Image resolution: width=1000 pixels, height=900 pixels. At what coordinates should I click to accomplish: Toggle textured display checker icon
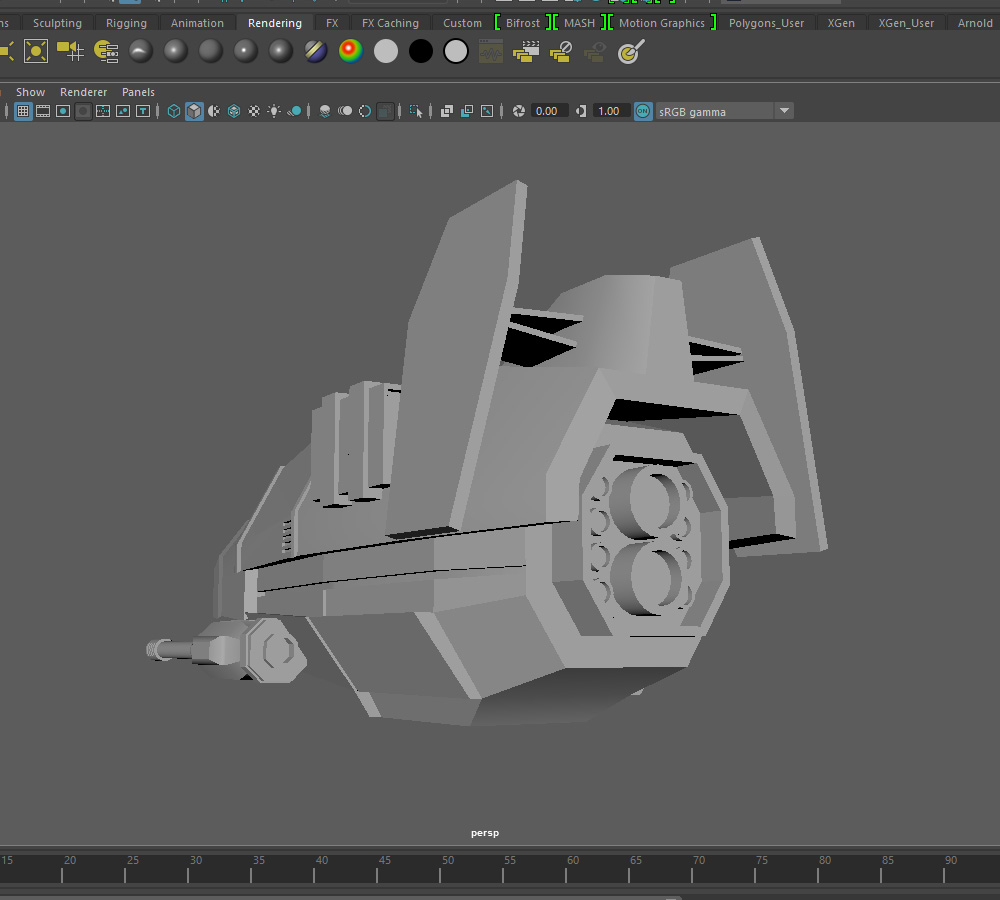(x=254, y=112)
